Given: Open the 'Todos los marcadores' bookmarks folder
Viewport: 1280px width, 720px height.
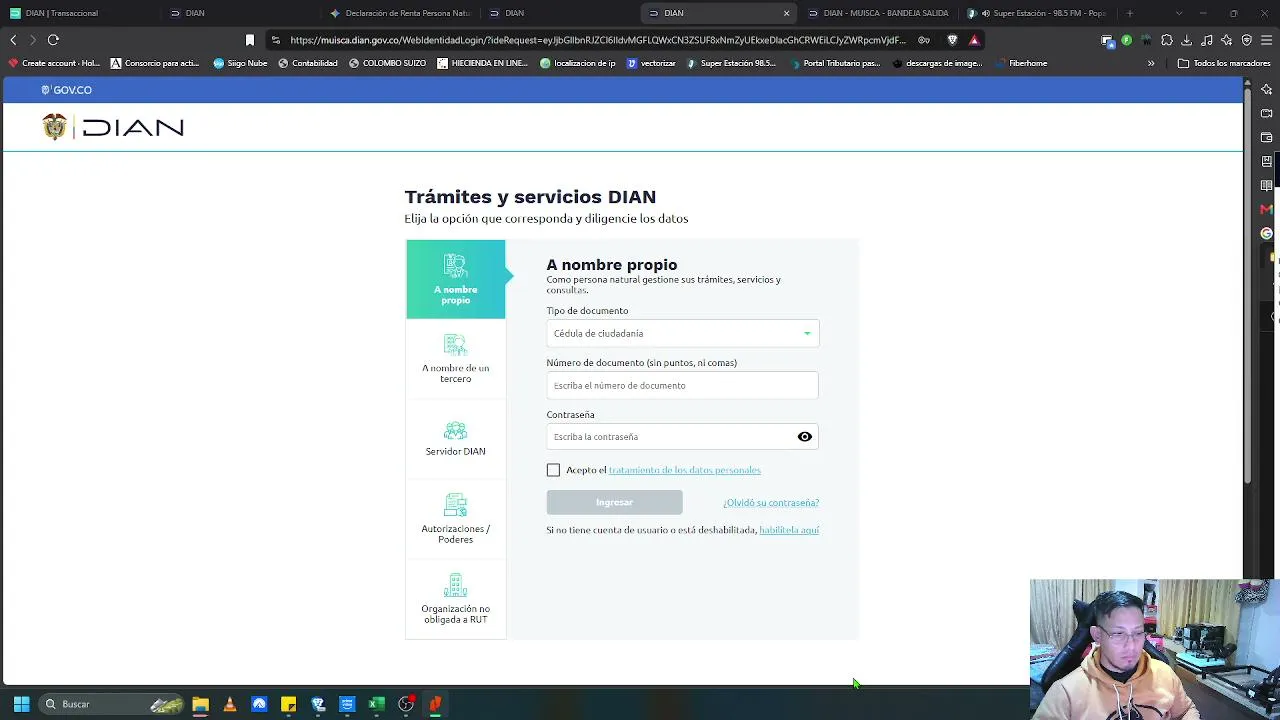Looking at the screenshot, I should (1224, 63).
